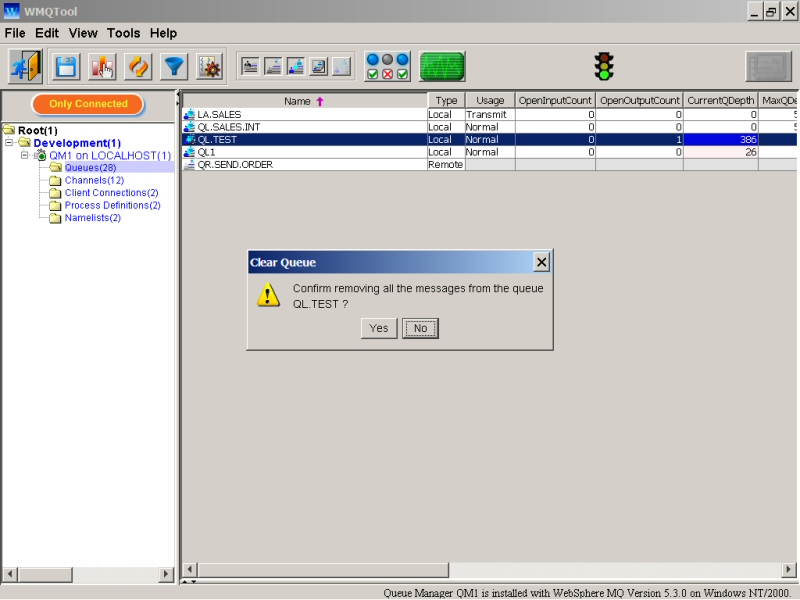800x600 pixels.
Task: Click the Namelists folder icon
Action: [x=55, y=218]
